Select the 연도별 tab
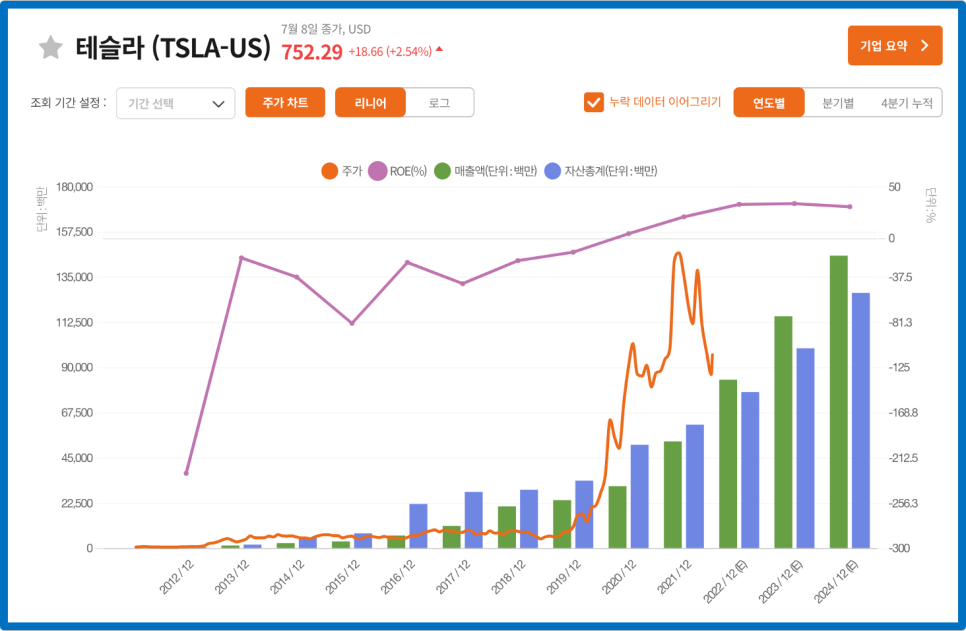 769,102
